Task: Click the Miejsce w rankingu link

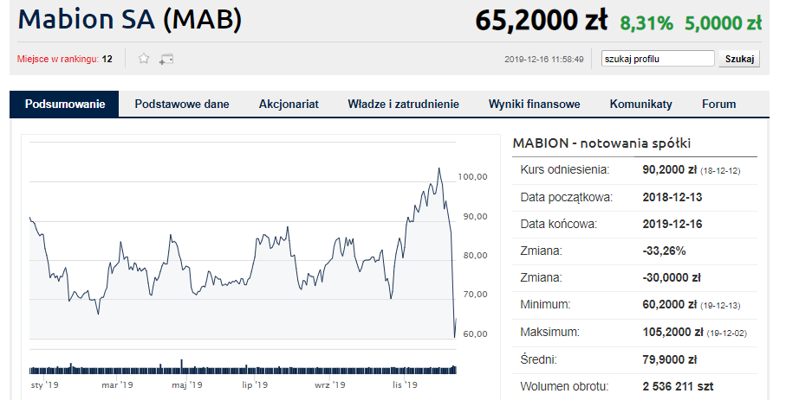Action: 58,59
